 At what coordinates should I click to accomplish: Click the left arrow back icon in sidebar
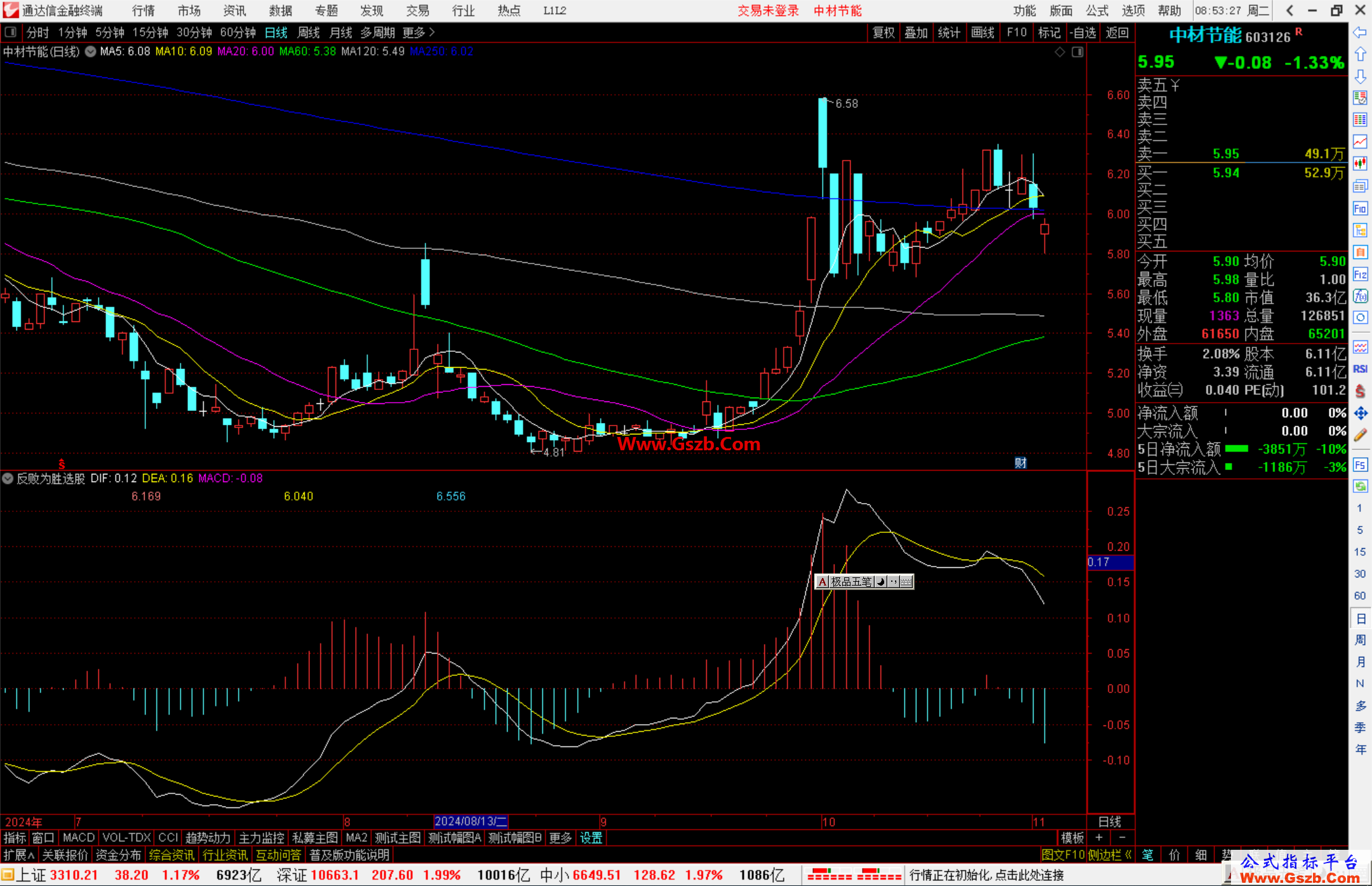point(1360,32)
